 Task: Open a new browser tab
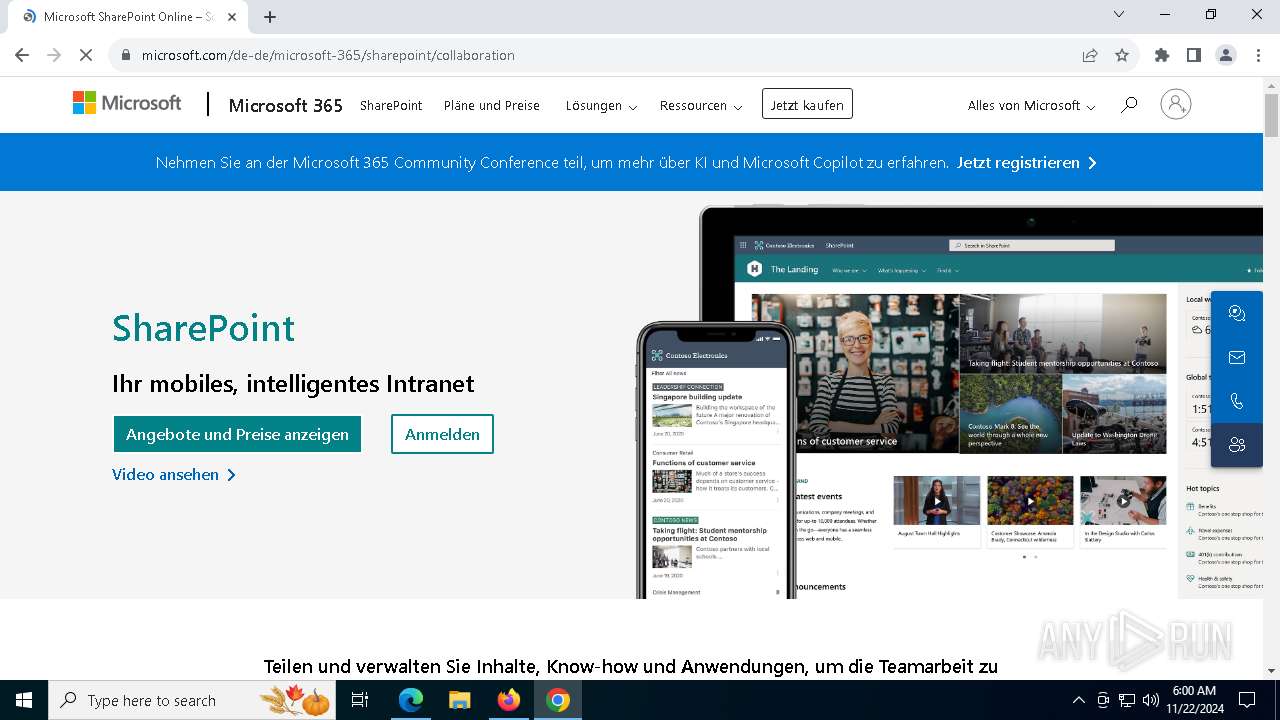coord(270,16)
